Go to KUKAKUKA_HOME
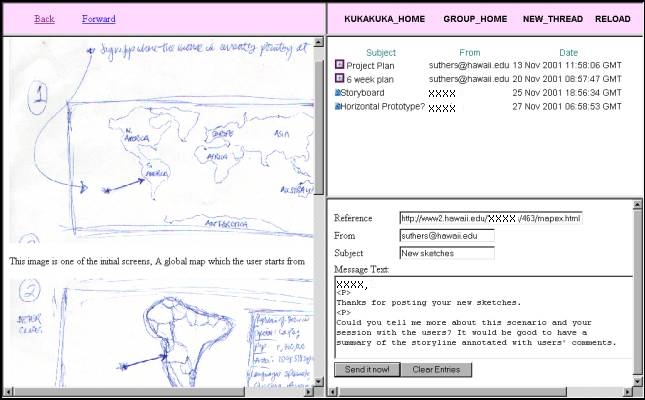The image size is (645, 400). tap(384, 19)
